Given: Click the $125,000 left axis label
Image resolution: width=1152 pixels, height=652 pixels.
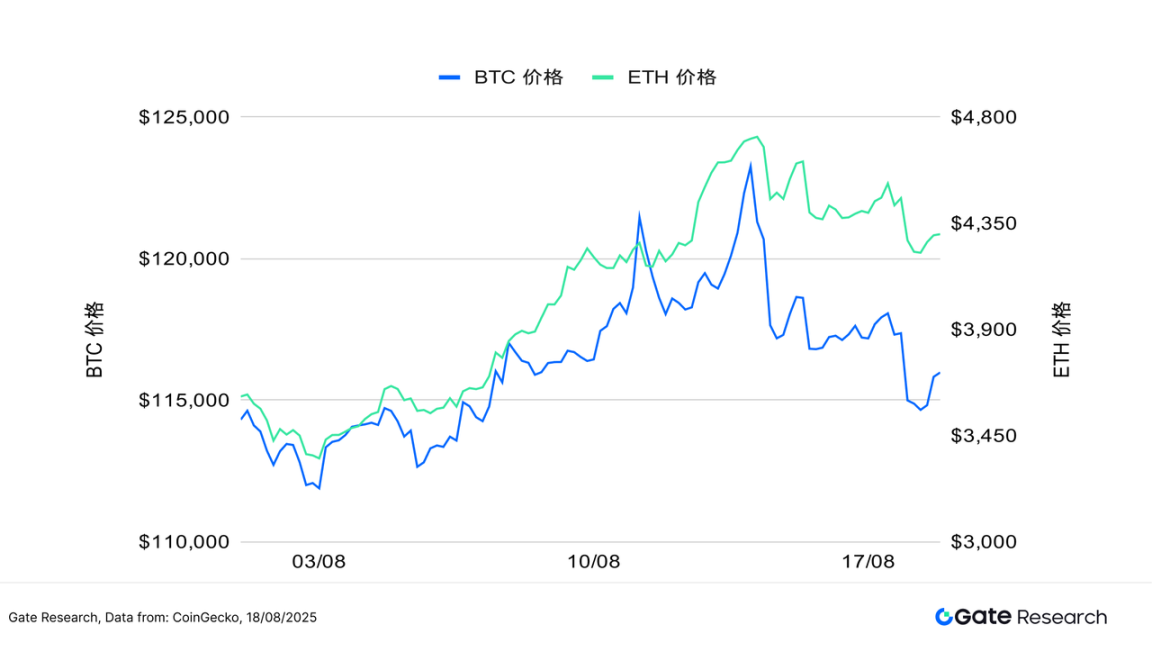Looking at the screenshot, I should coord(184,117).
